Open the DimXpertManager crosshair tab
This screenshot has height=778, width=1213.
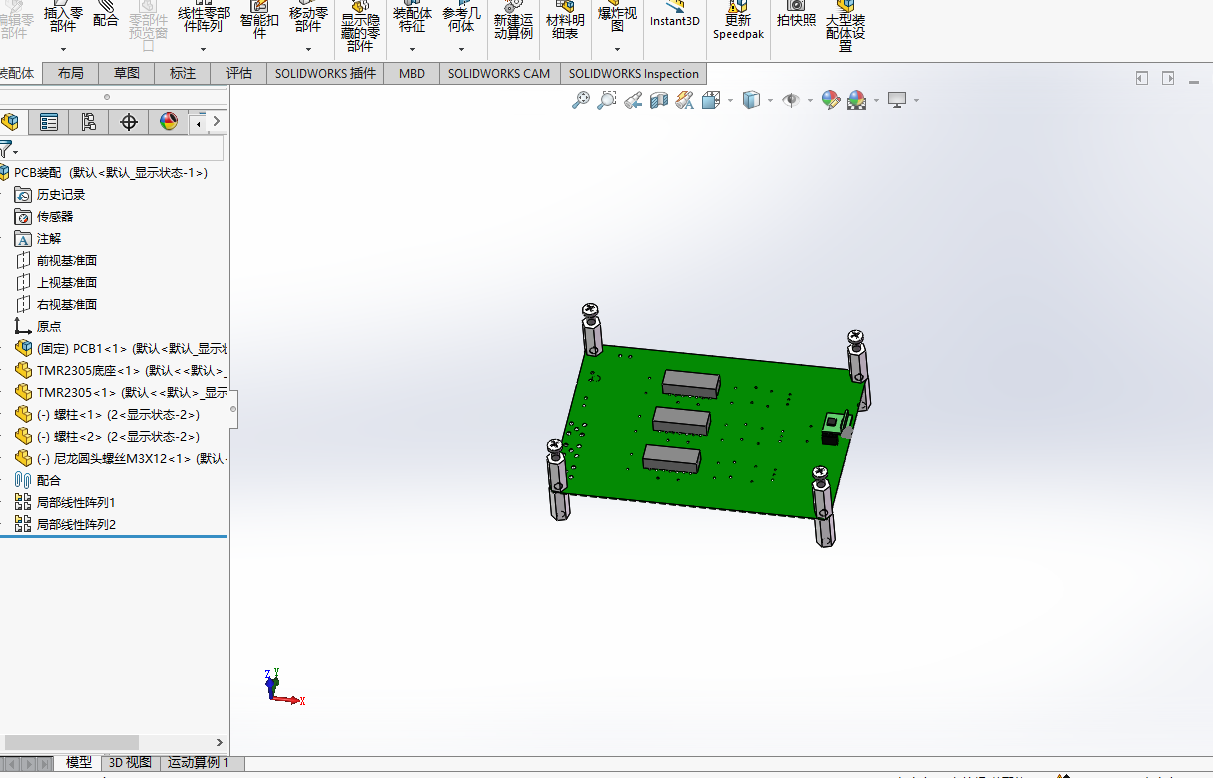coord(128,122)
